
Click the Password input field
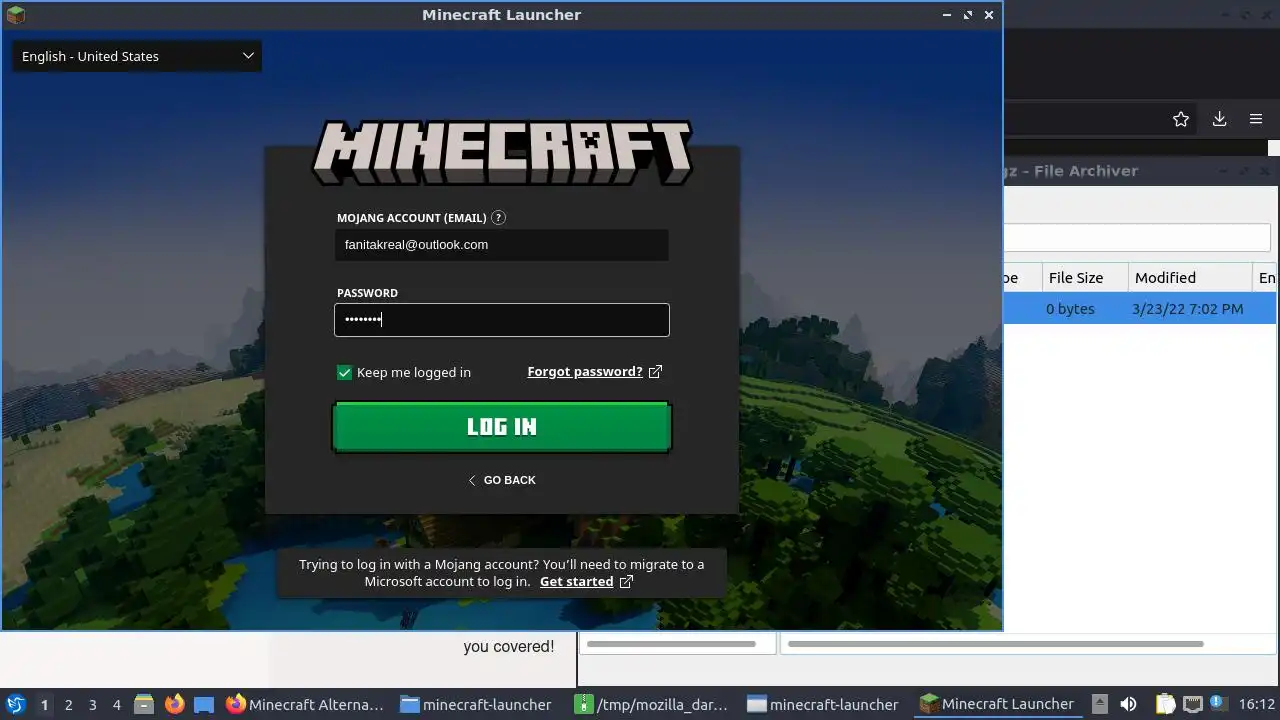(x=502, y=320)
